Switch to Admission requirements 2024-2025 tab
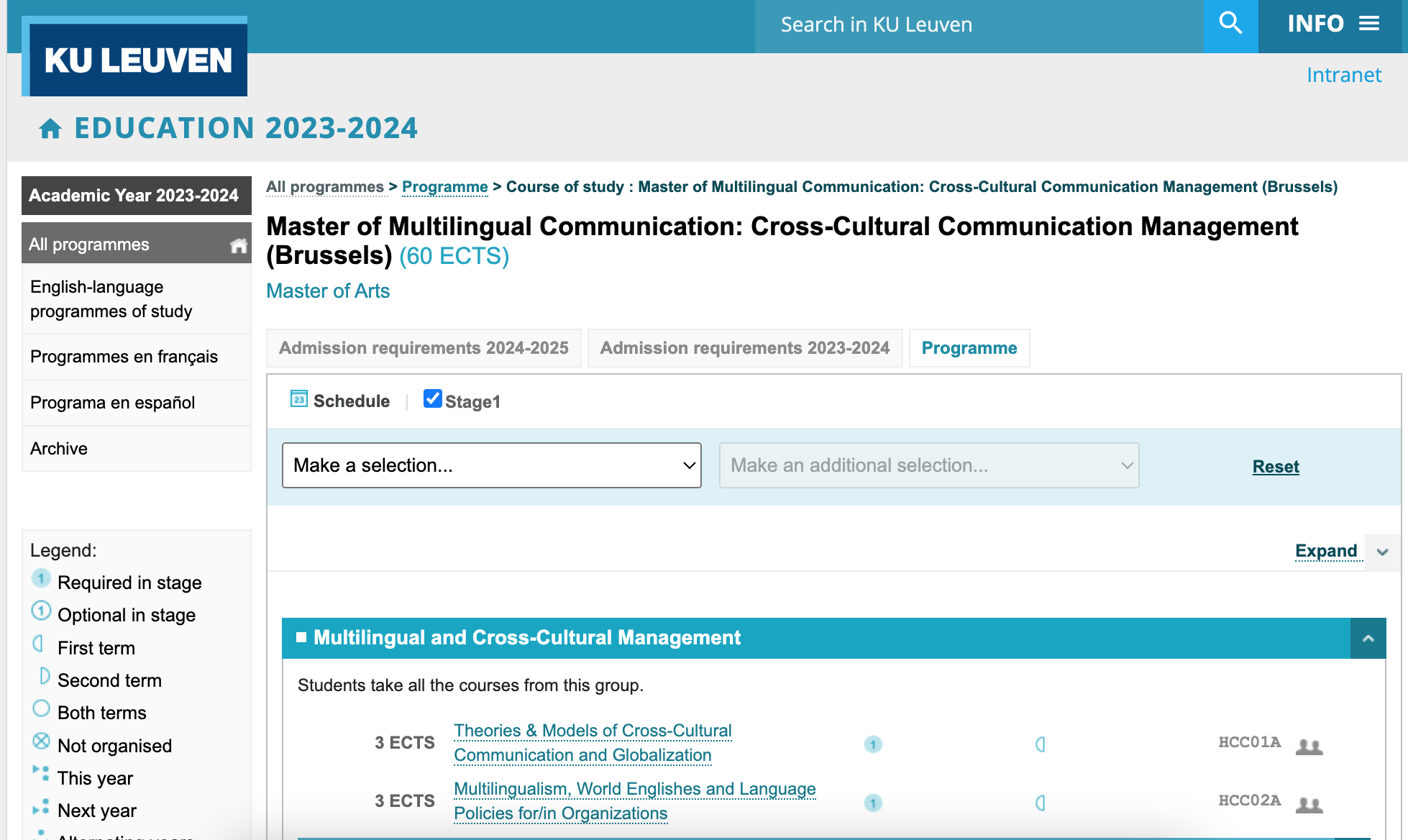Viewport: 1408px width, 840px height. pos(424,348)
